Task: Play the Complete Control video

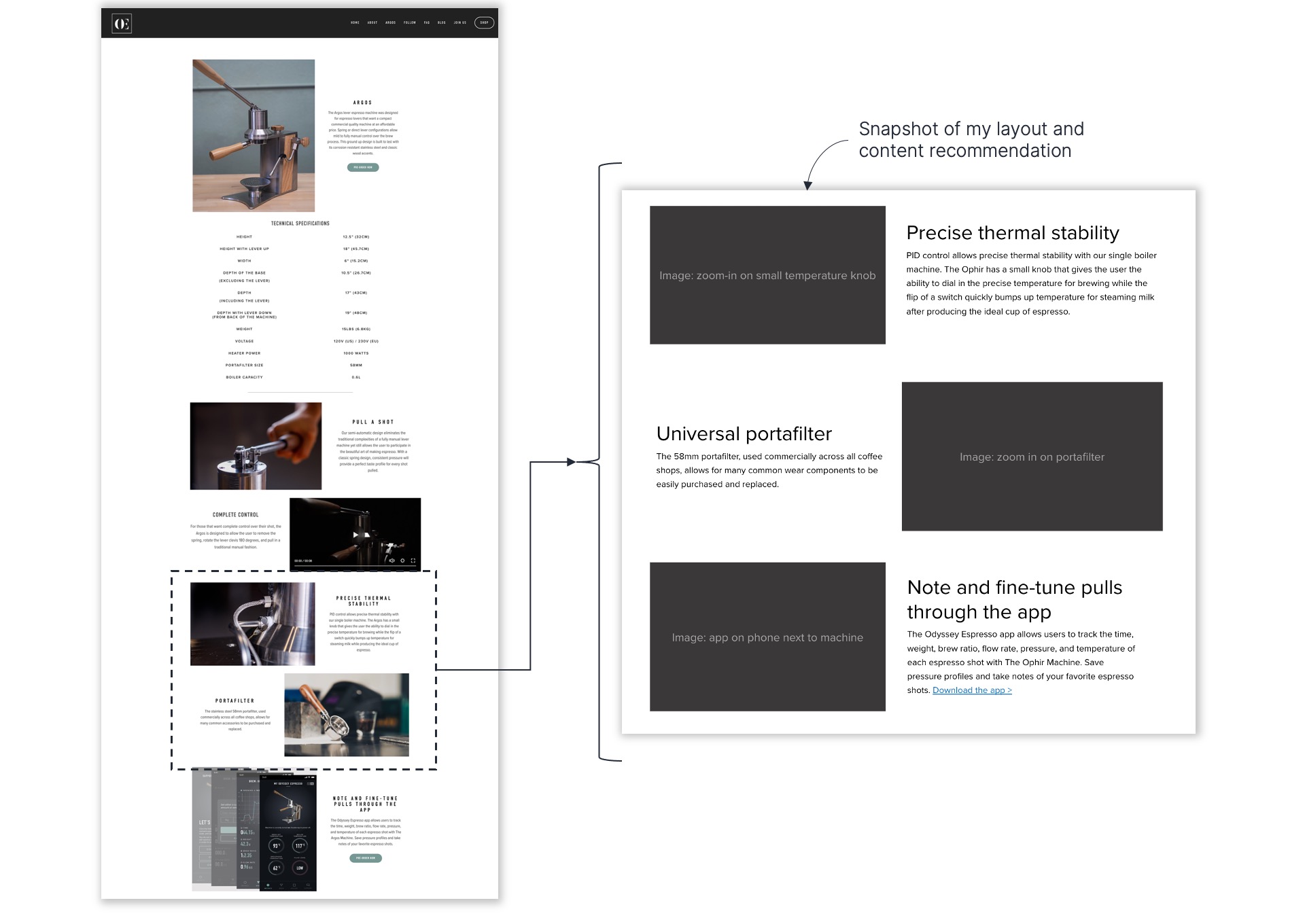Action: click(x=355, y=535)
